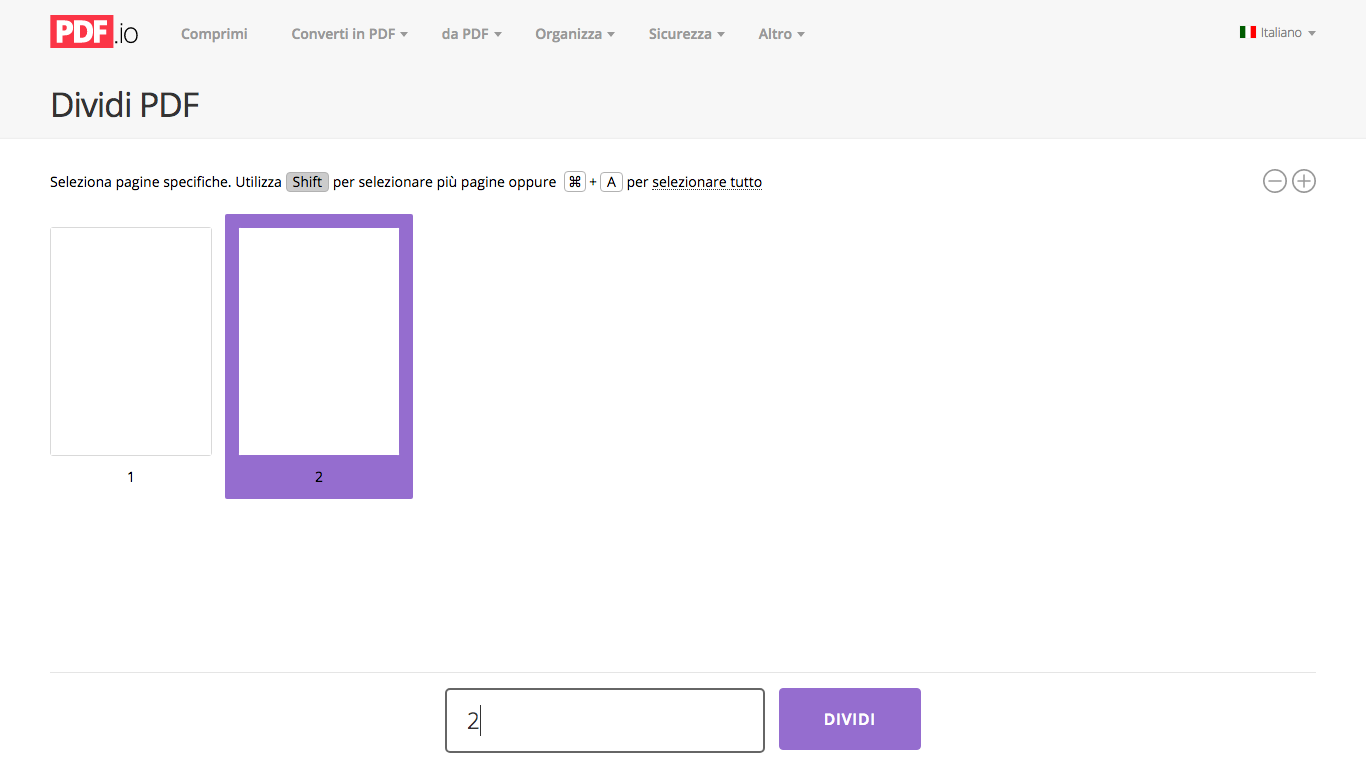Open the Italiano language selector
Viewport: 1366px width, 768px height.
(x=1278, y=33)
